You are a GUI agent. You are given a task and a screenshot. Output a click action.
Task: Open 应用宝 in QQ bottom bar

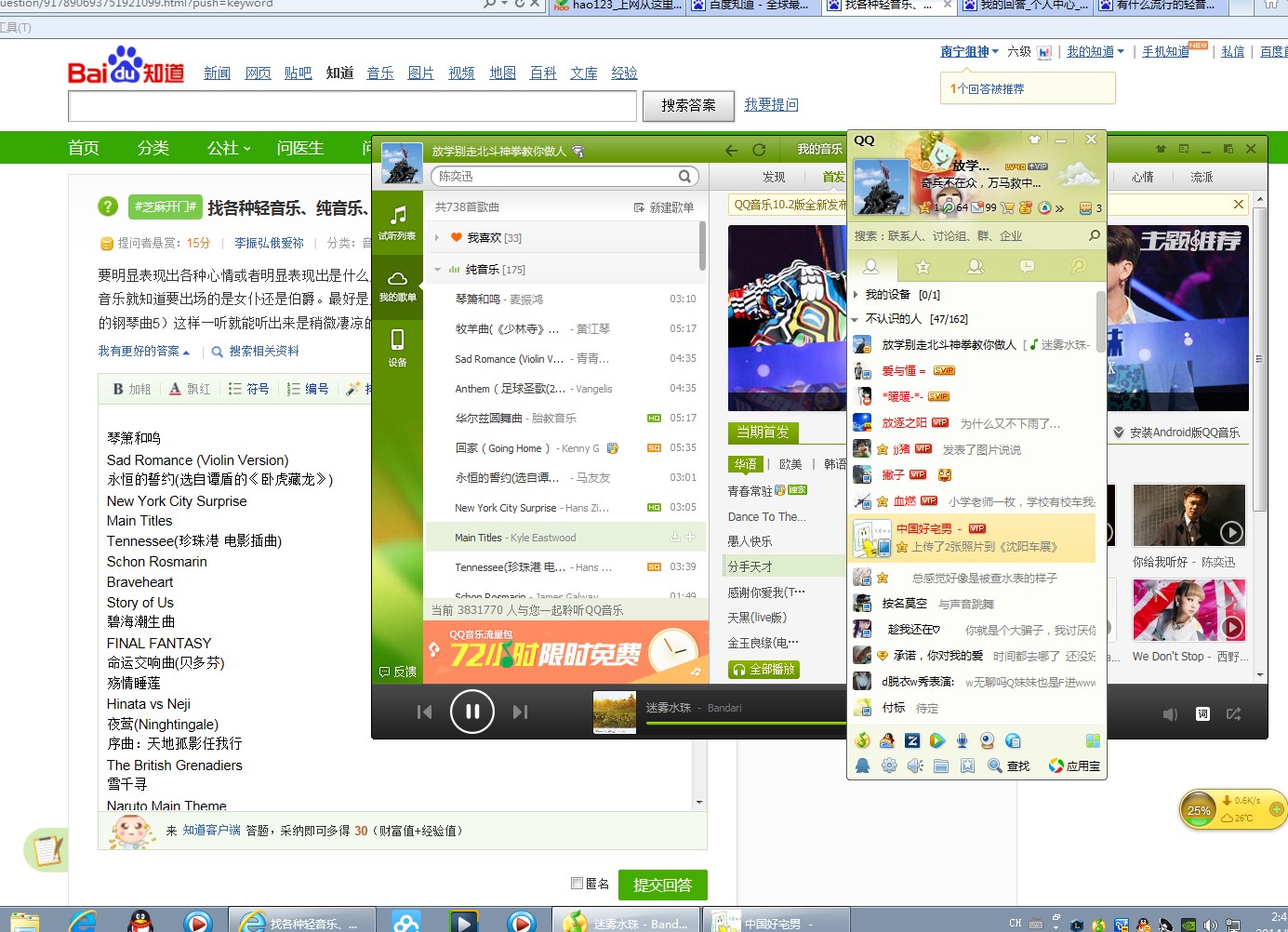[1074, 766]
